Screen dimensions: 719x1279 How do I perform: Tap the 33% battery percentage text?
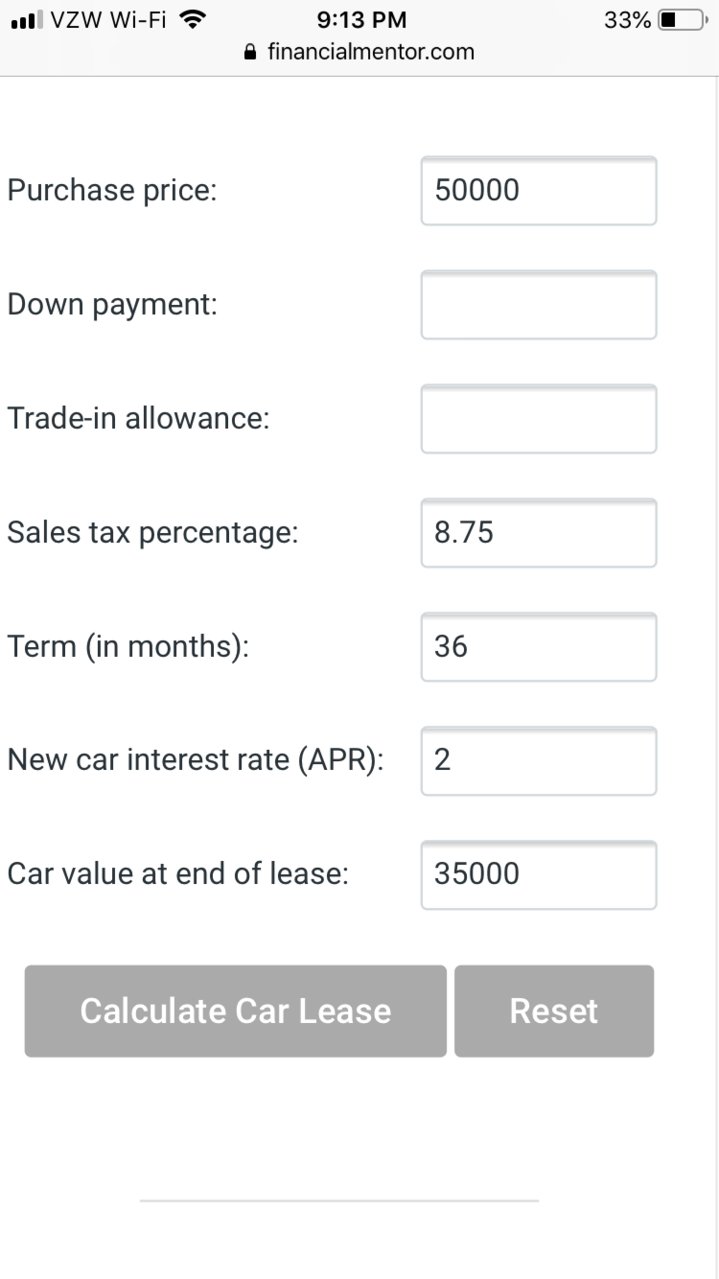point(628,20)
